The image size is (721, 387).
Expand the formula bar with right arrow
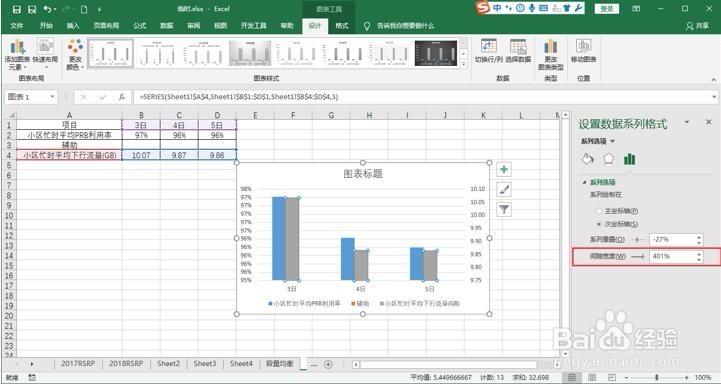[714, 97]
